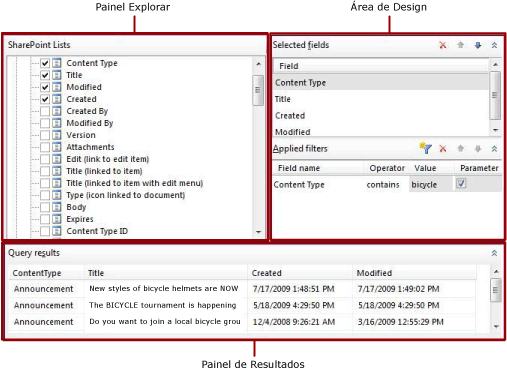Sort results by Created column header
The image size is (507, 371).
point(300,273)
